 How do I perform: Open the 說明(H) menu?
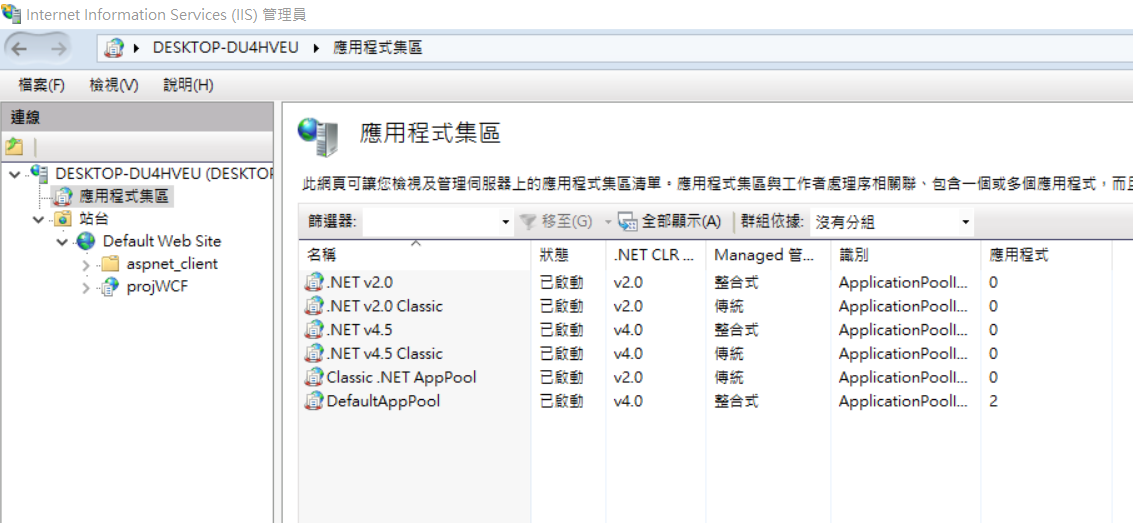[x=188, y=85]
